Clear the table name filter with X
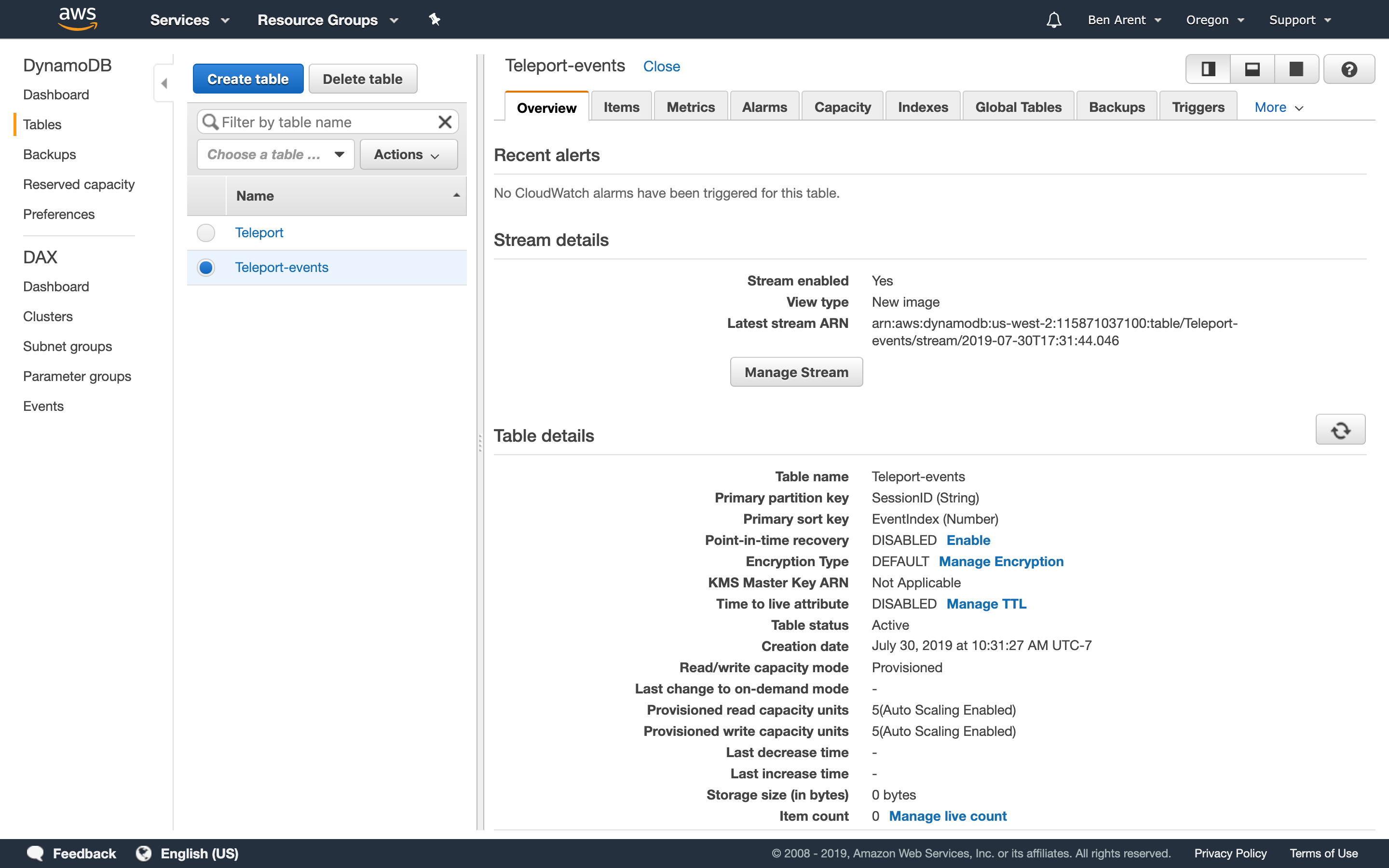The height and width of the screenshot is (868, 1389). (x=445, y=122)
